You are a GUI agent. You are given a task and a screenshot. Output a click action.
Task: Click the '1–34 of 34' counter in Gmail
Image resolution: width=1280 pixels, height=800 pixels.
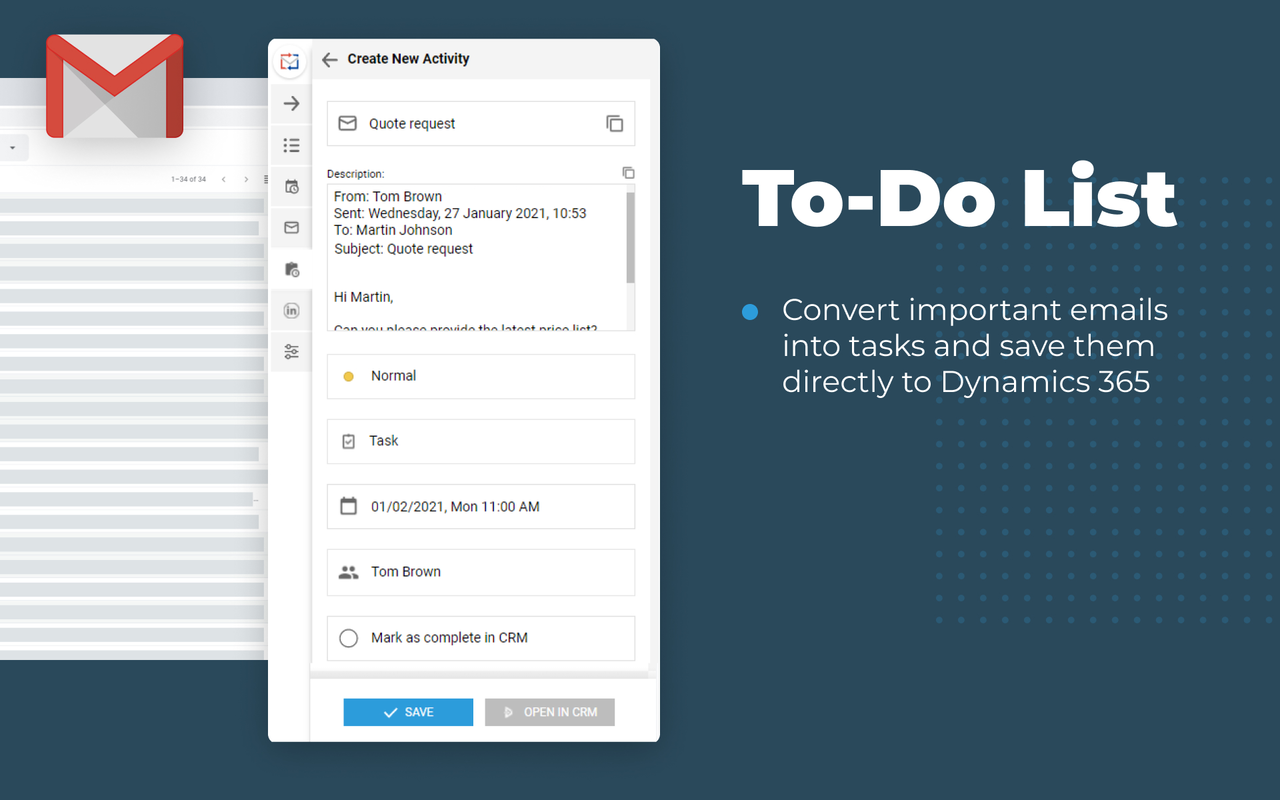tap(188, 180)
